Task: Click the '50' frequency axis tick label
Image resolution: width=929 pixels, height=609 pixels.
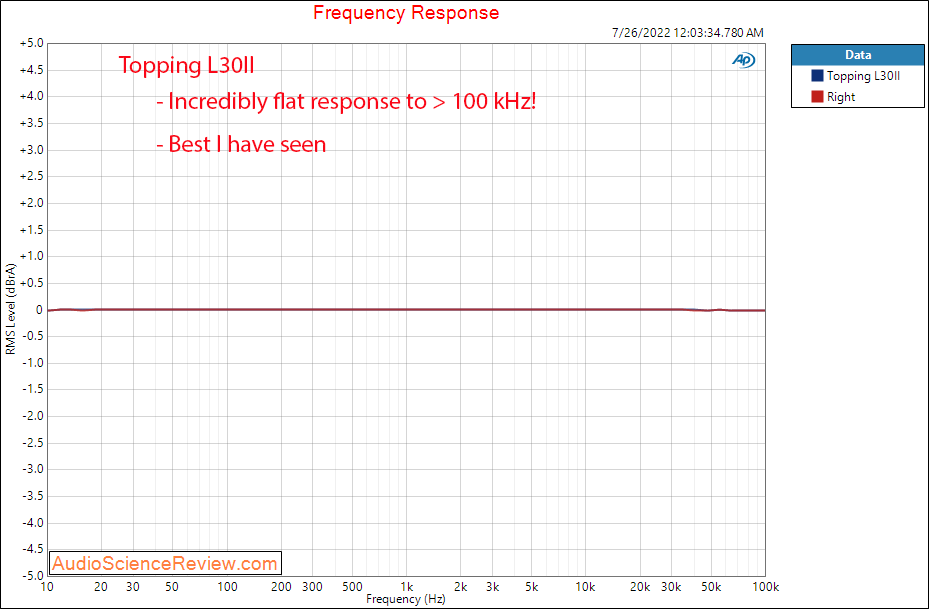Action: click(x=172, y=587)
